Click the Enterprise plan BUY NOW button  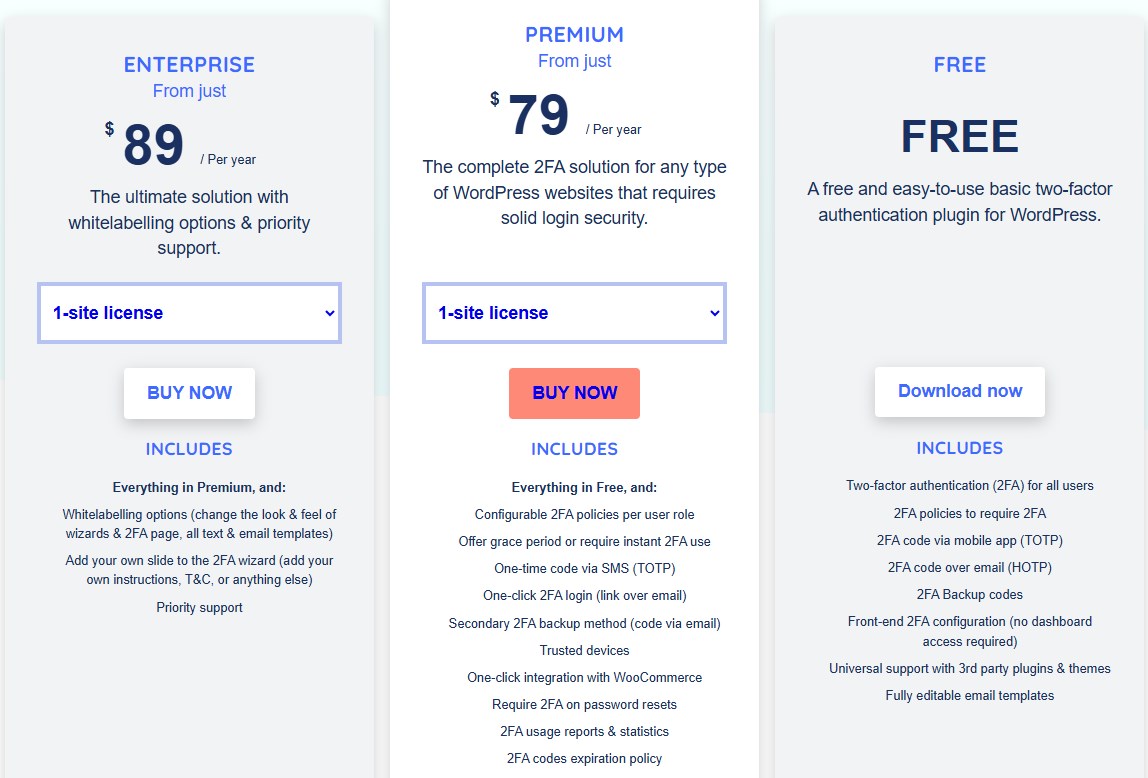point(189,393)
